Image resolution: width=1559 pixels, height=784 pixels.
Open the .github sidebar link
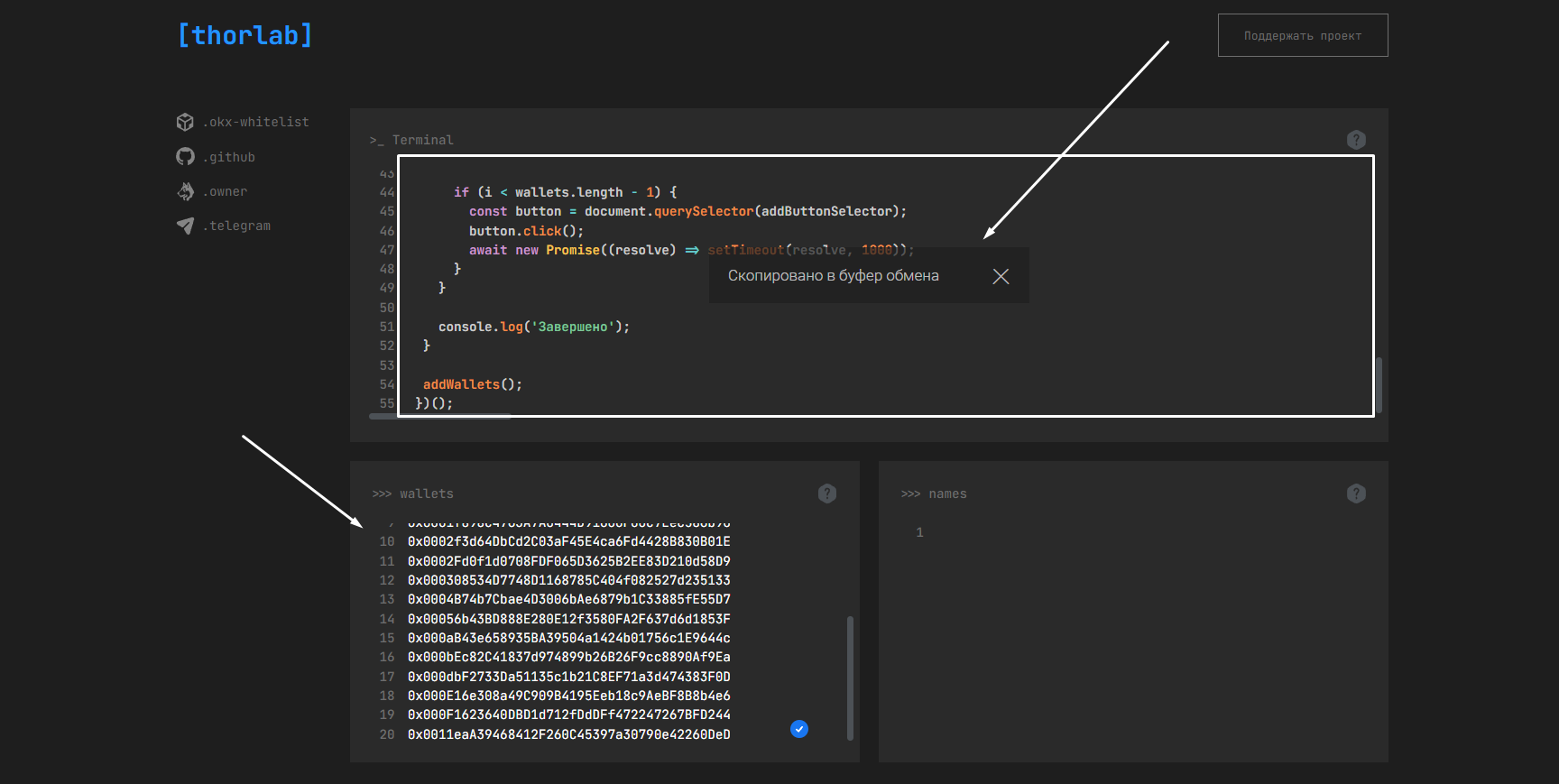229,157
